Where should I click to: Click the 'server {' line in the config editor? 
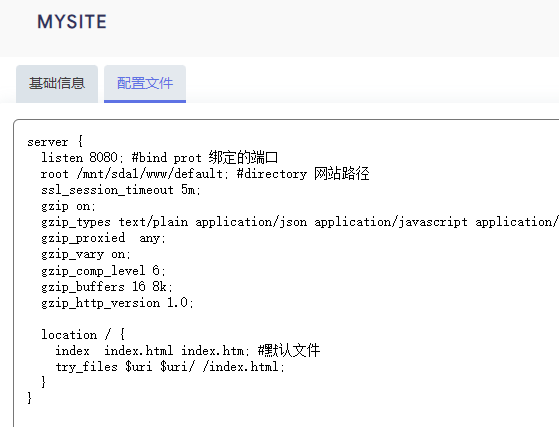point(55,142)
